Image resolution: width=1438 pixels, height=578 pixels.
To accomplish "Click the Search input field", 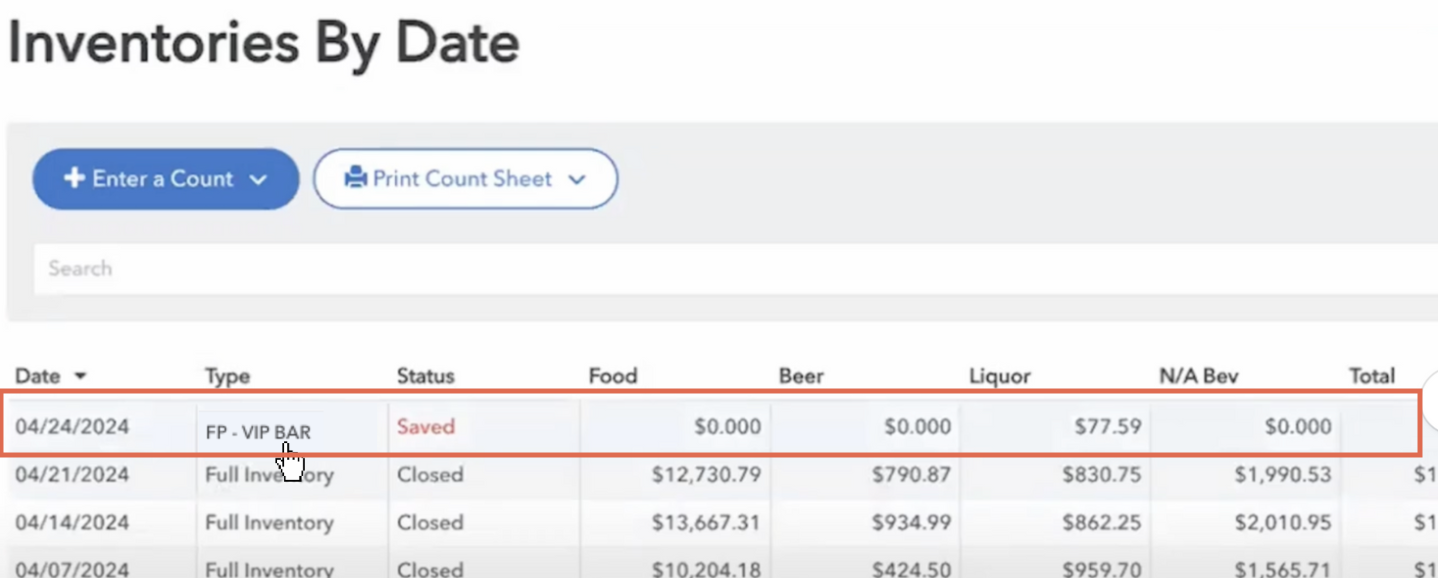I will [x=400, y=268].
